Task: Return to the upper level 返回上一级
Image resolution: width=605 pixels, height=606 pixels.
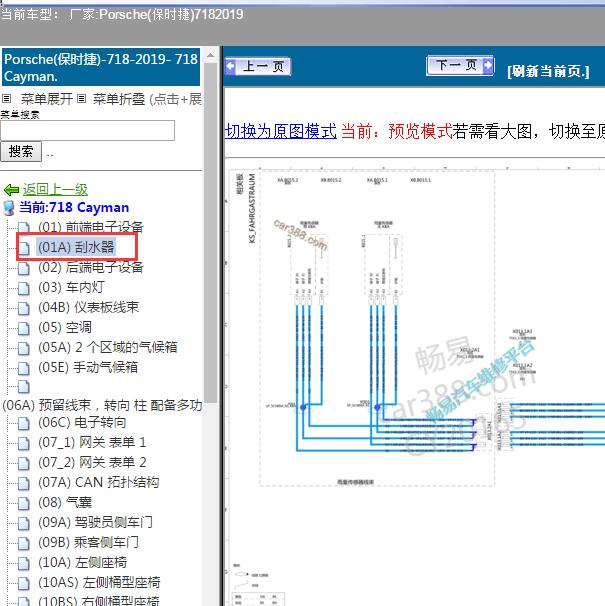Action: [55, 190]
